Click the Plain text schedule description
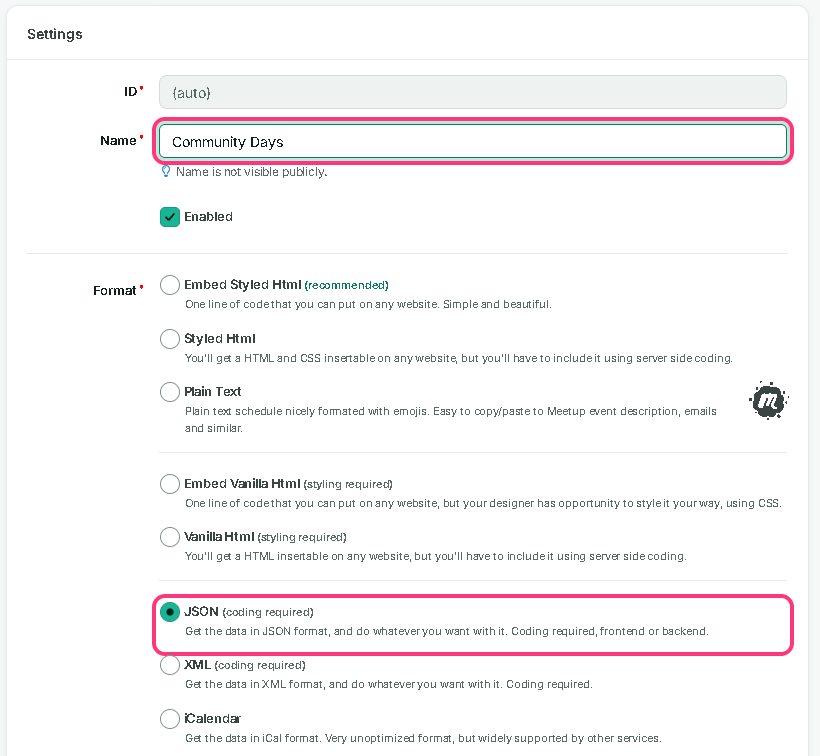Image resolution: width=820 pixels, height=756 pixels. pyautogui.click(x=450, y=419)
